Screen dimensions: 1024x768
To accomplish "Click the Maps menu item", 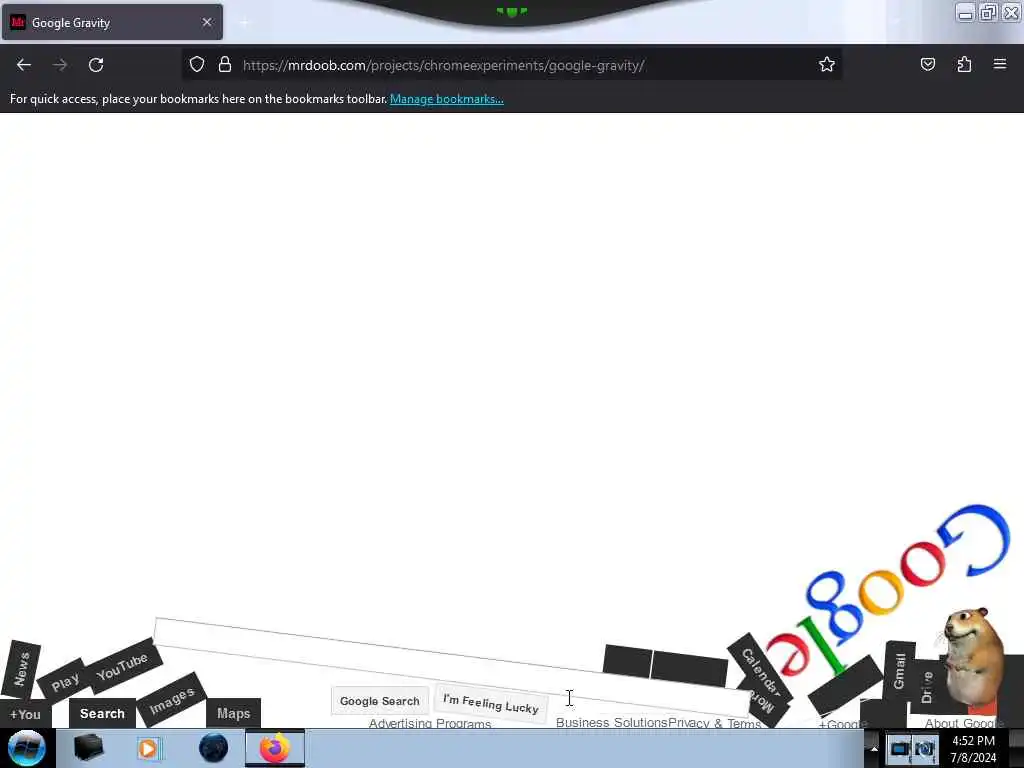I will (x=234, y=714).
